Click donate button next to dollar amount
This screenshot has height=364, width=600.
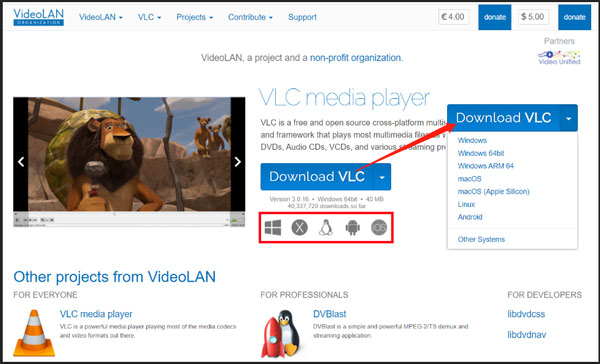pos(574,17)
